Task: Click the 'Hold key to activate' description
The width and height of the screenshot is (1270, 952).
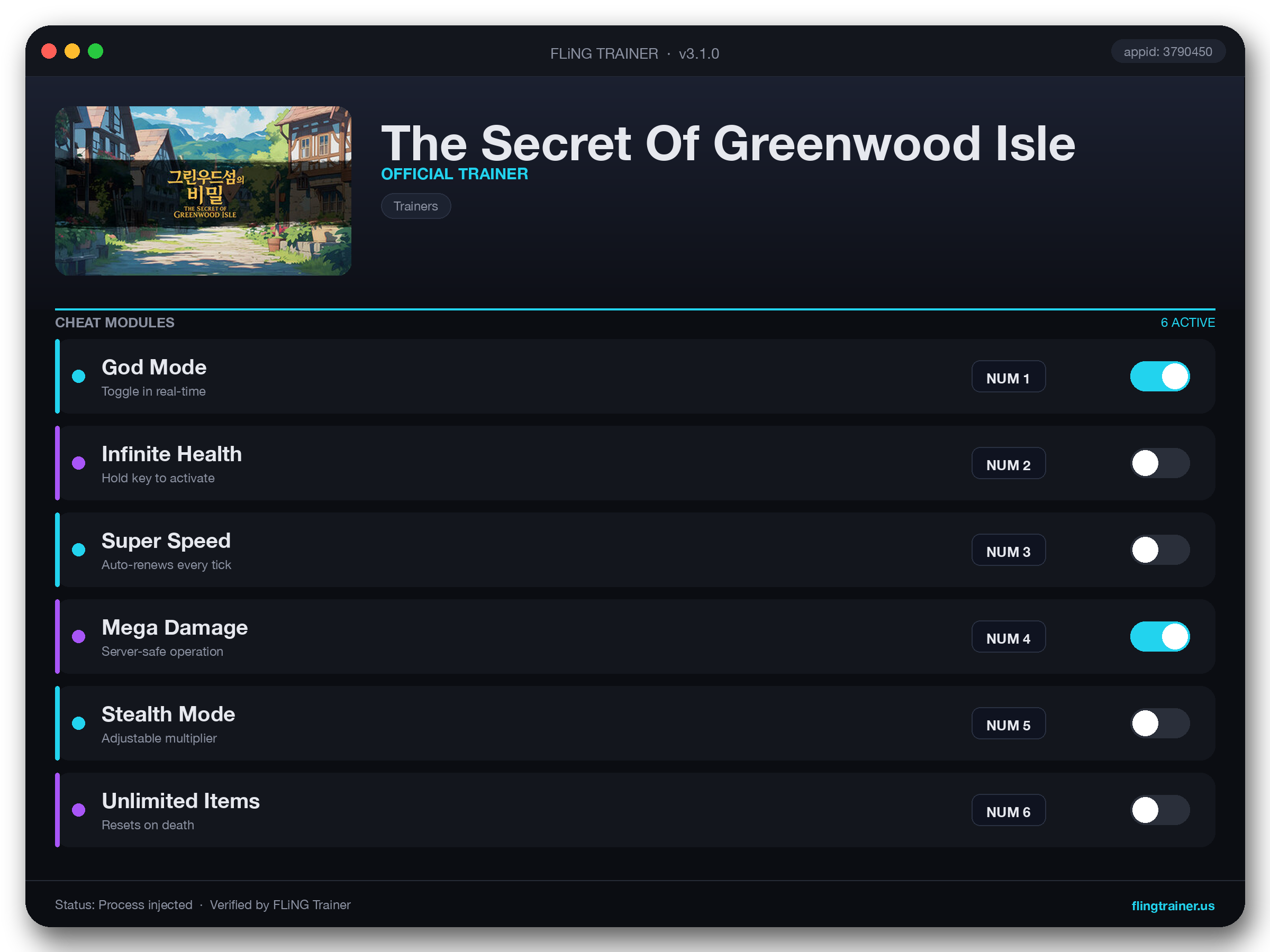Action: click(x=158, y=478)
